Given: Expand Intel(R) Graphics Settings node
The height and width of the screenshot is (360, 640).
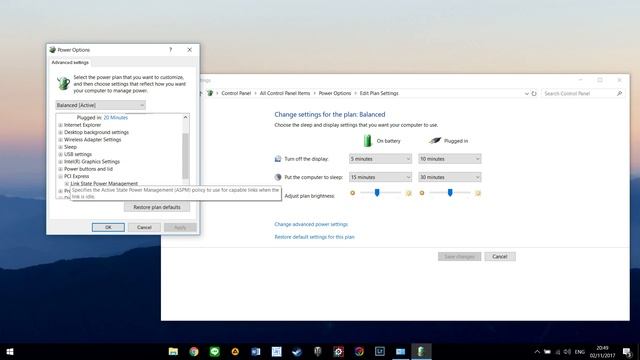Looking at the screenshot, I should 60,162.
